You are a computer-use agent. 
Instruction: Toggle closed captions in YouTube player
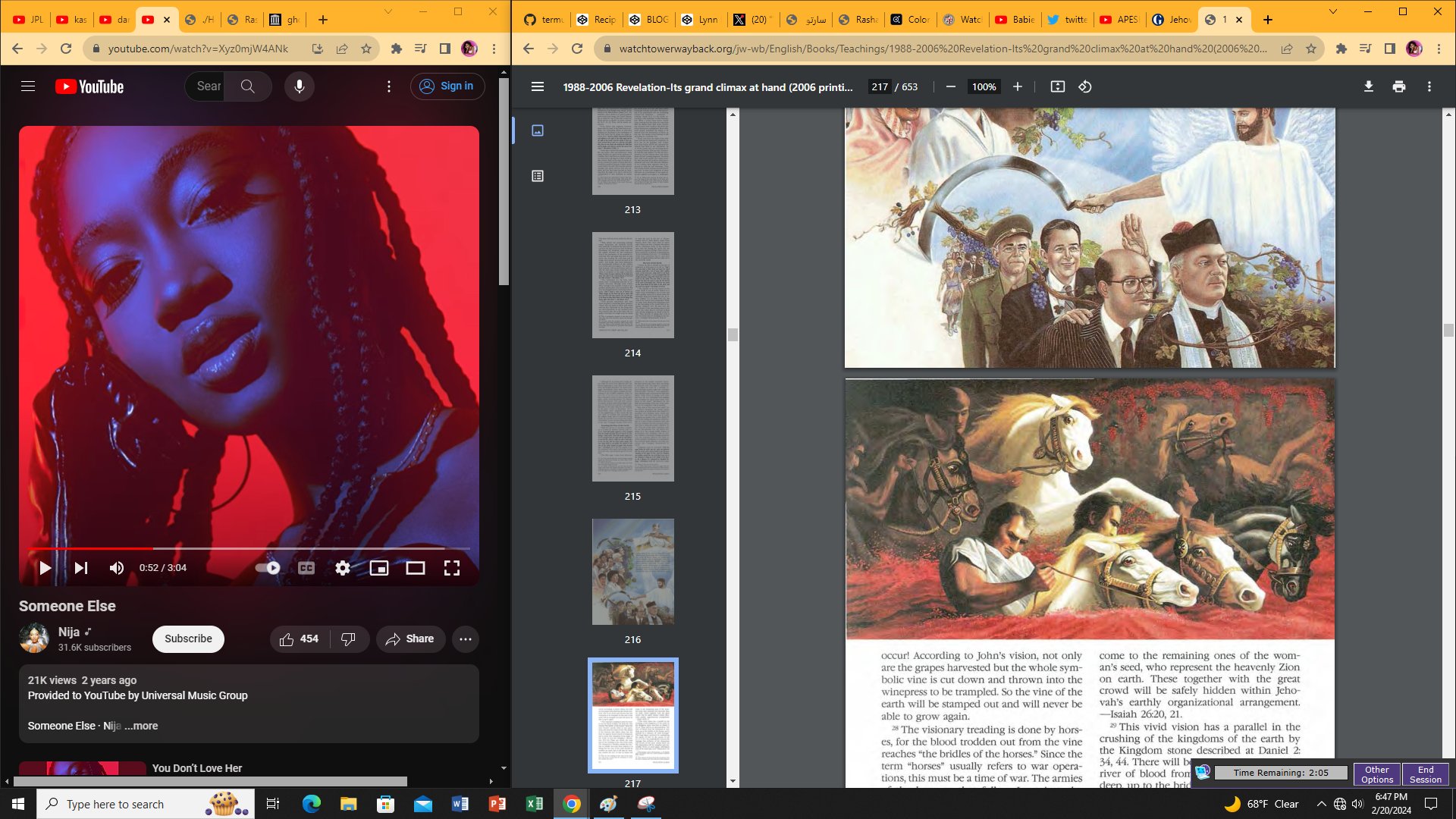(x=306, y=568)
